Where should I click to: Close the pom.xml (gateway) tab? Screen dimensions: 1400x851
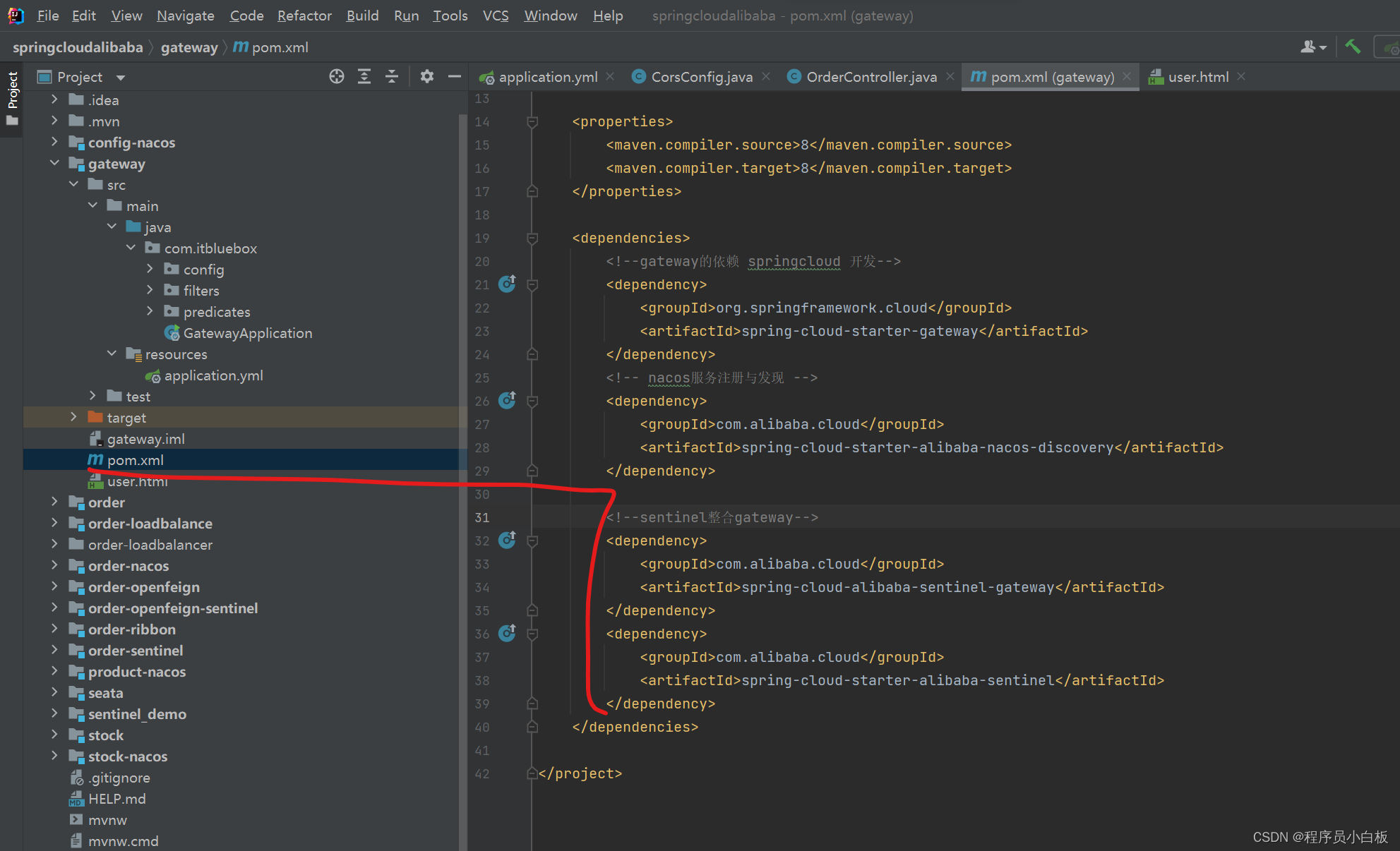[x=1127, y=76]
